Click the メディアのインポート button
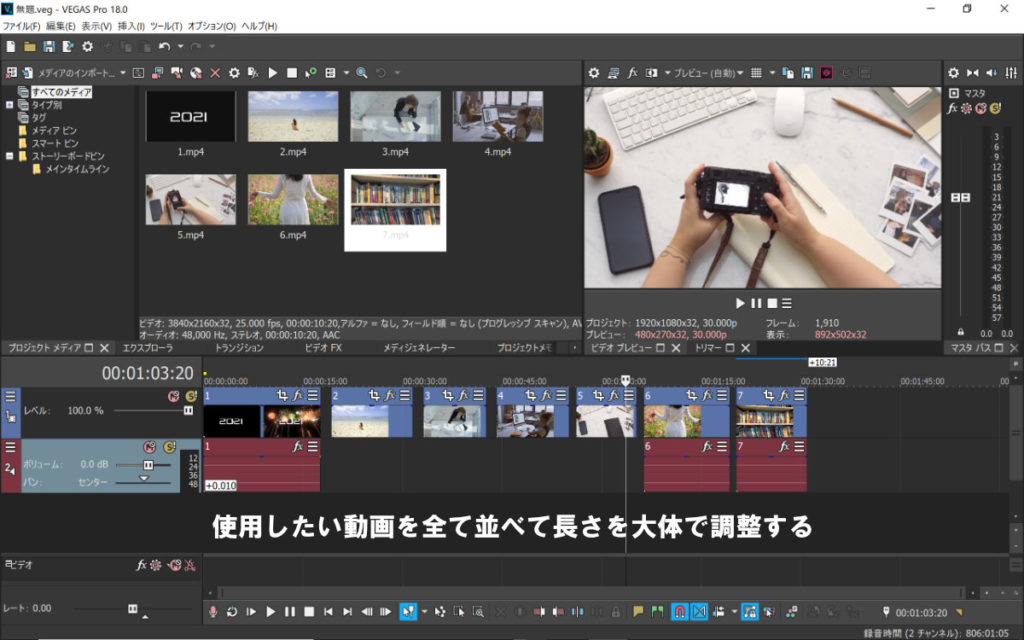This screenshot has width=1024, height=640. pyautogui.click(x=76, y=73)
